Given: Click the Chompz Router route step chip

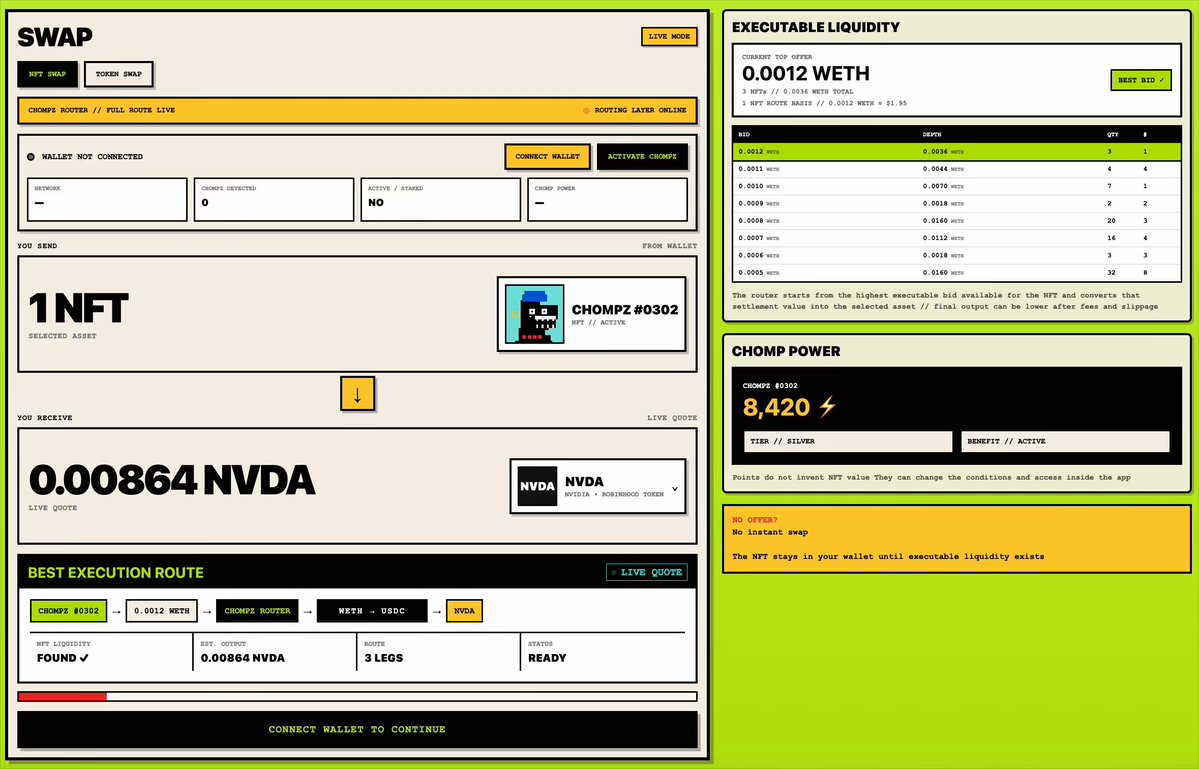Looking at the screenshot, I should click(x=257, y=611).
